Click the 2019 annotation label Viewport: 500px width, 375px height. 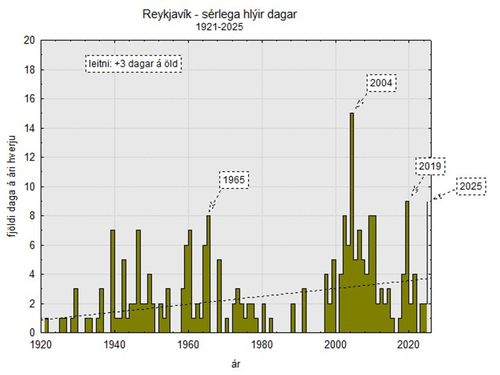point(430,166)
